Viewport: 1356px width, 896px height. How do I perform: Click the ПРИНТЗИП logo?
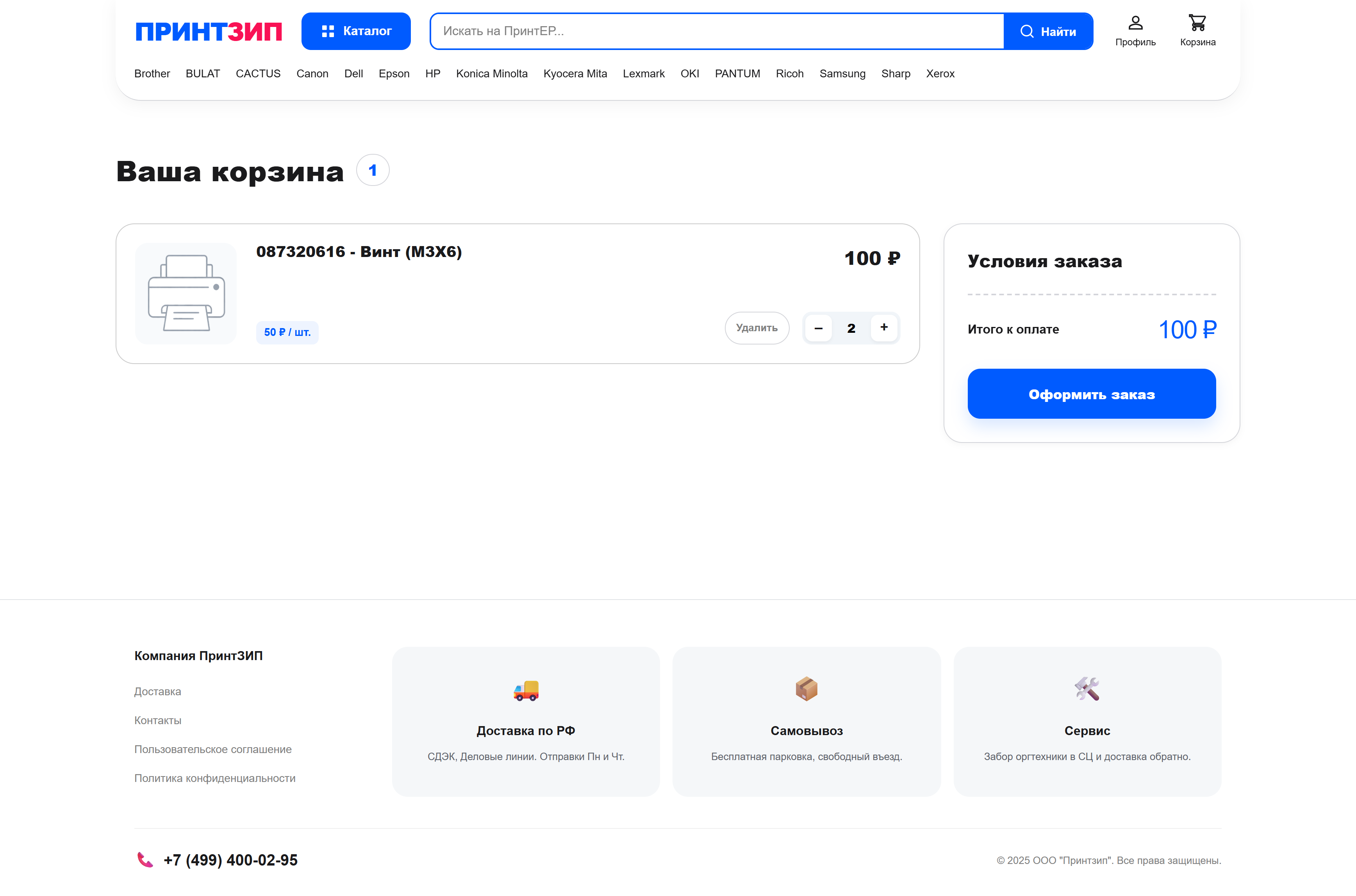tap(209, 31)
